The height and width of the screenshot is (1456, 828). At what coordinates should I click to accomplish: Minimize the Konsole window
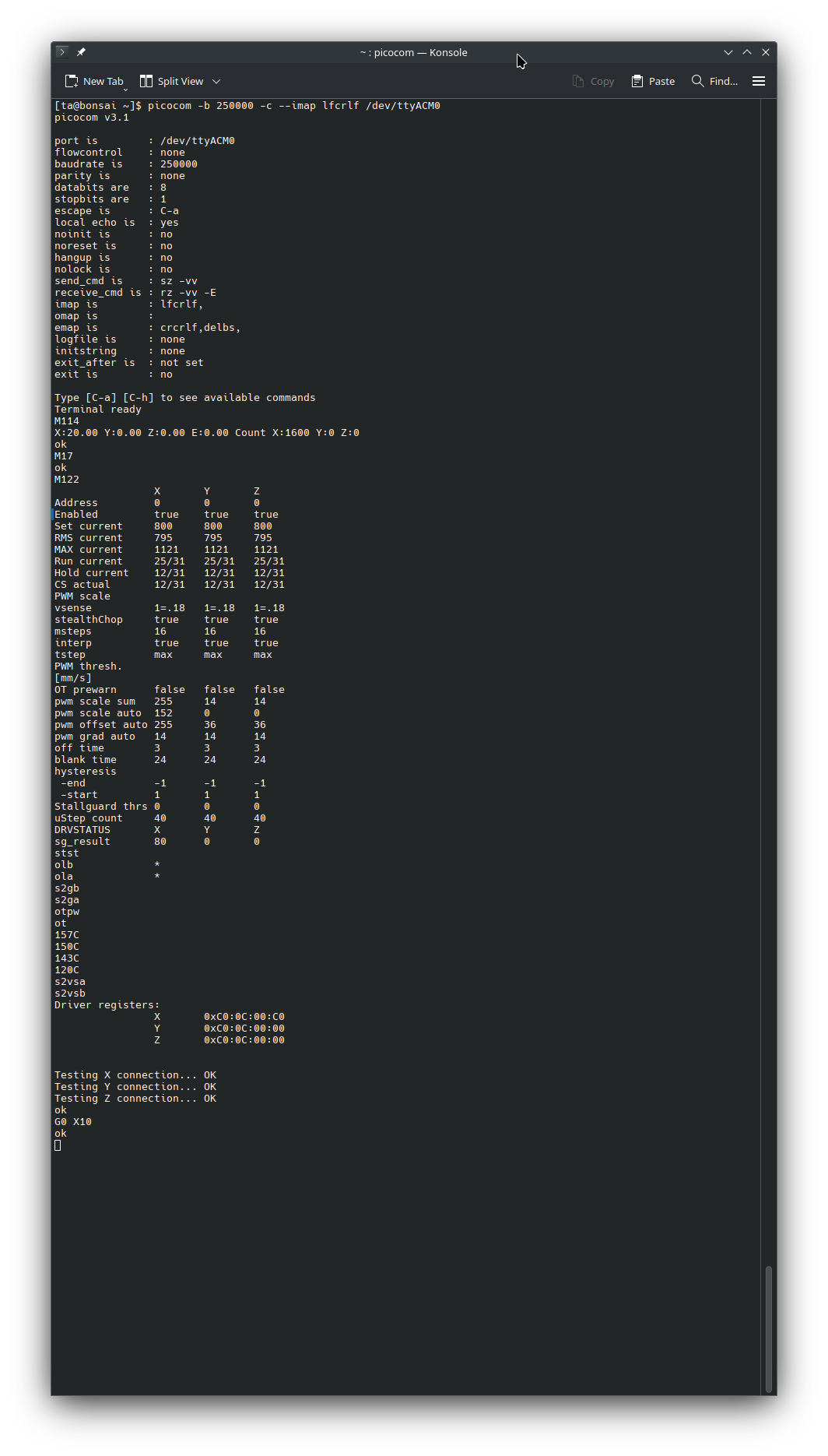click(x=728, y=52)
